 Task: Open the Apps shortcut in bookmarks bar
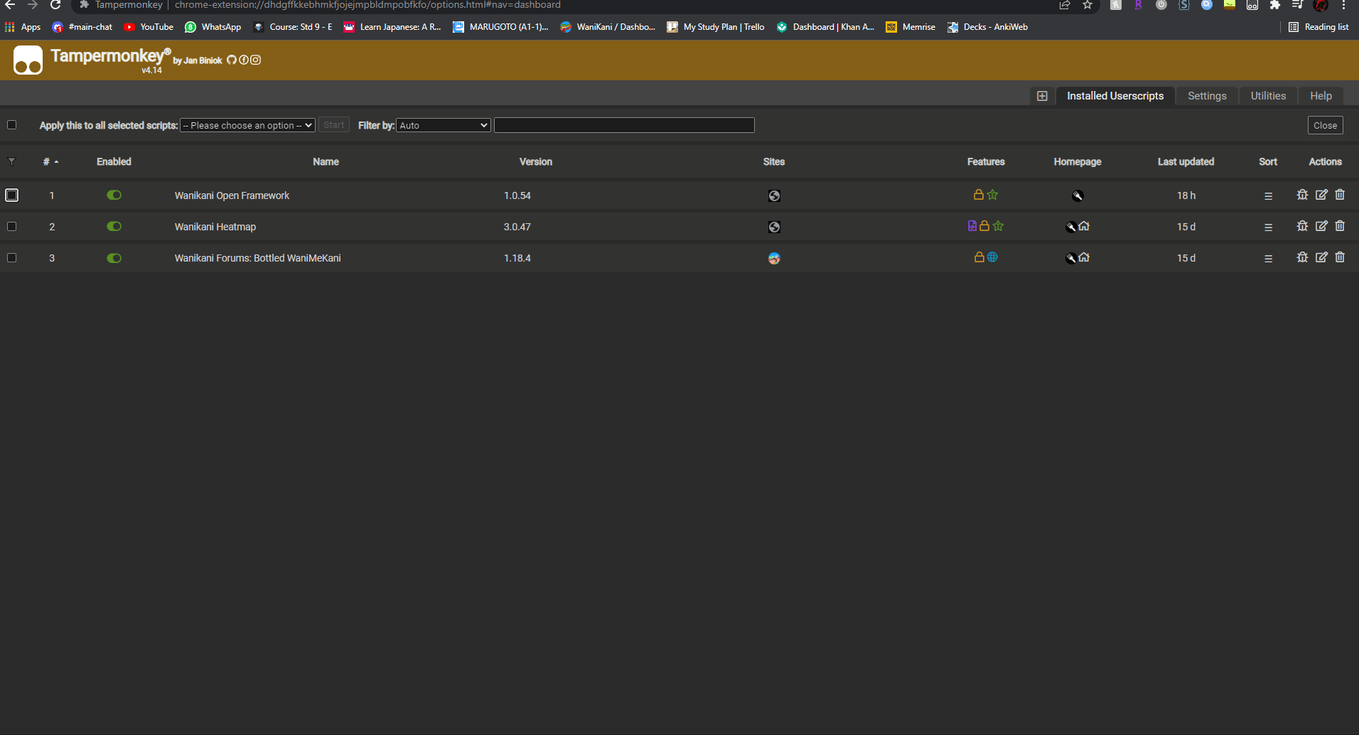(x=23, y=27)
